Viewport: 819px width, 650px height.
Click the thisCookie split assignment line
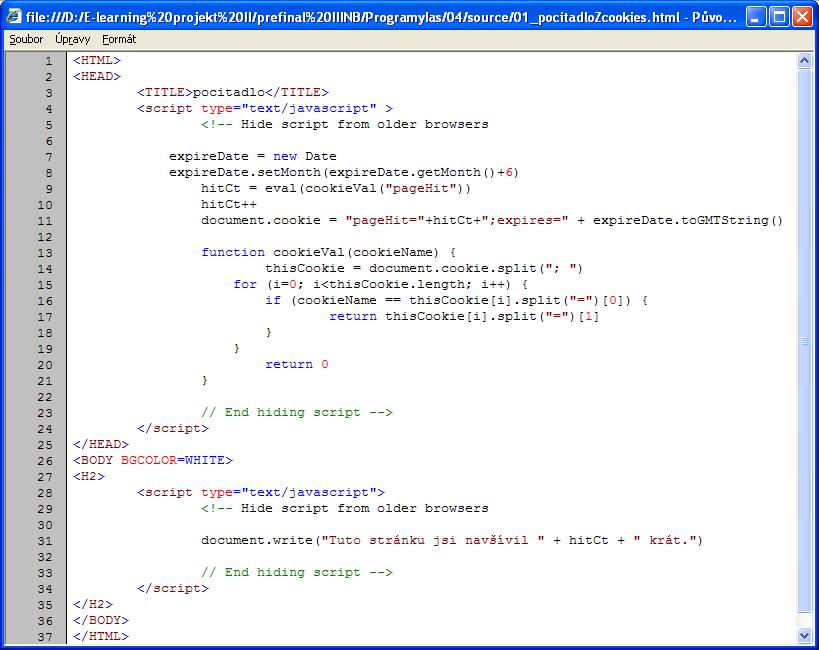424,269
